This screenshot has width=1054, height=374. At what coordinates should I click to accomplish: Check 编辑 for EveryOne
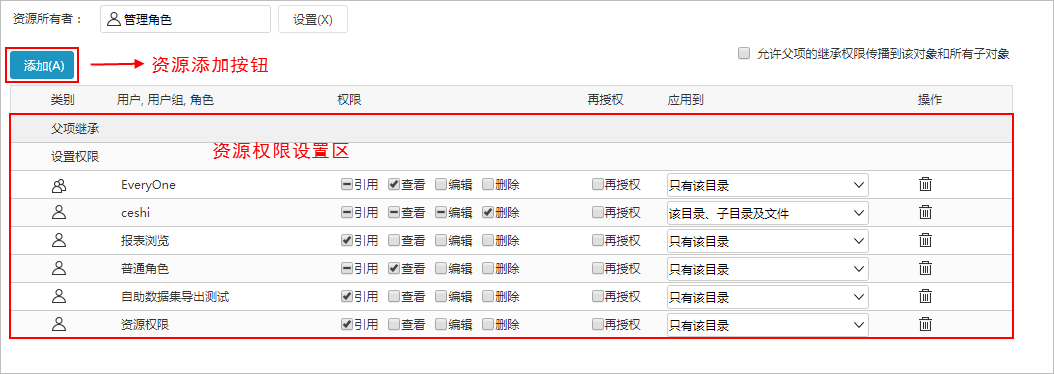(441, 184)
